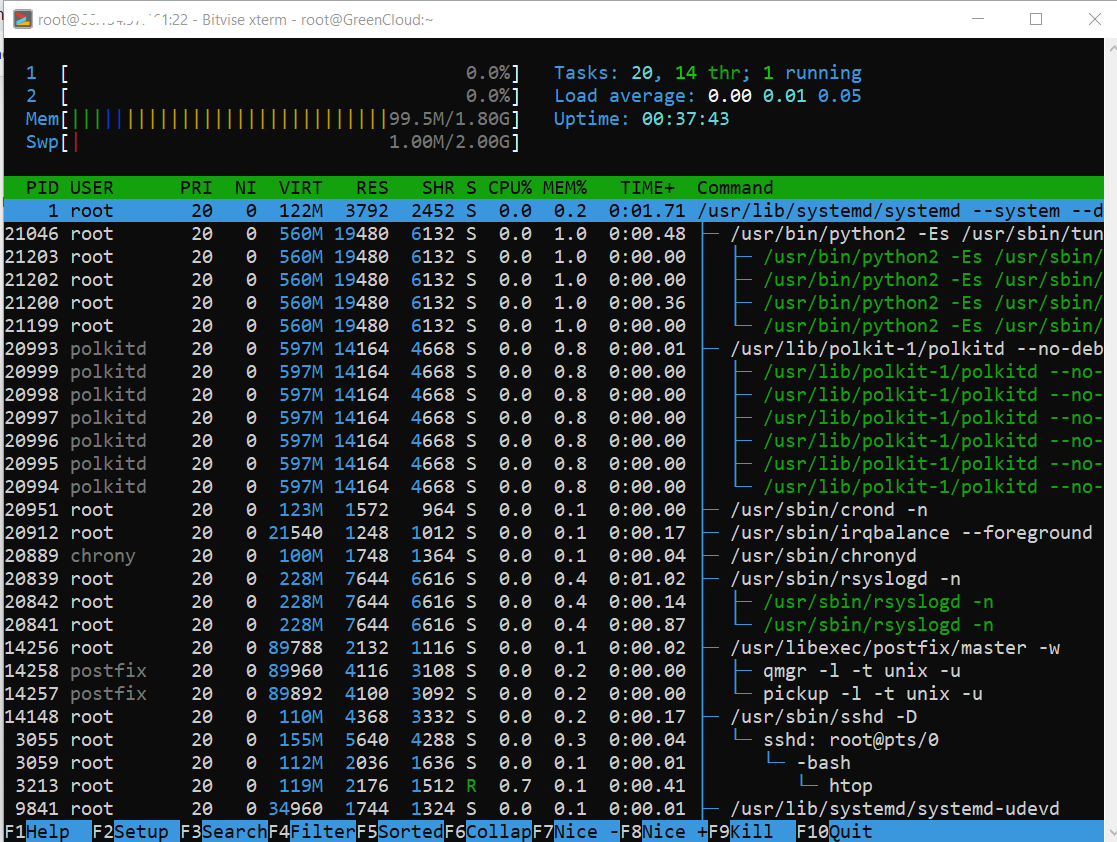Select the htop process row 3213
1117x842 pixels.
tap(554, 786)
